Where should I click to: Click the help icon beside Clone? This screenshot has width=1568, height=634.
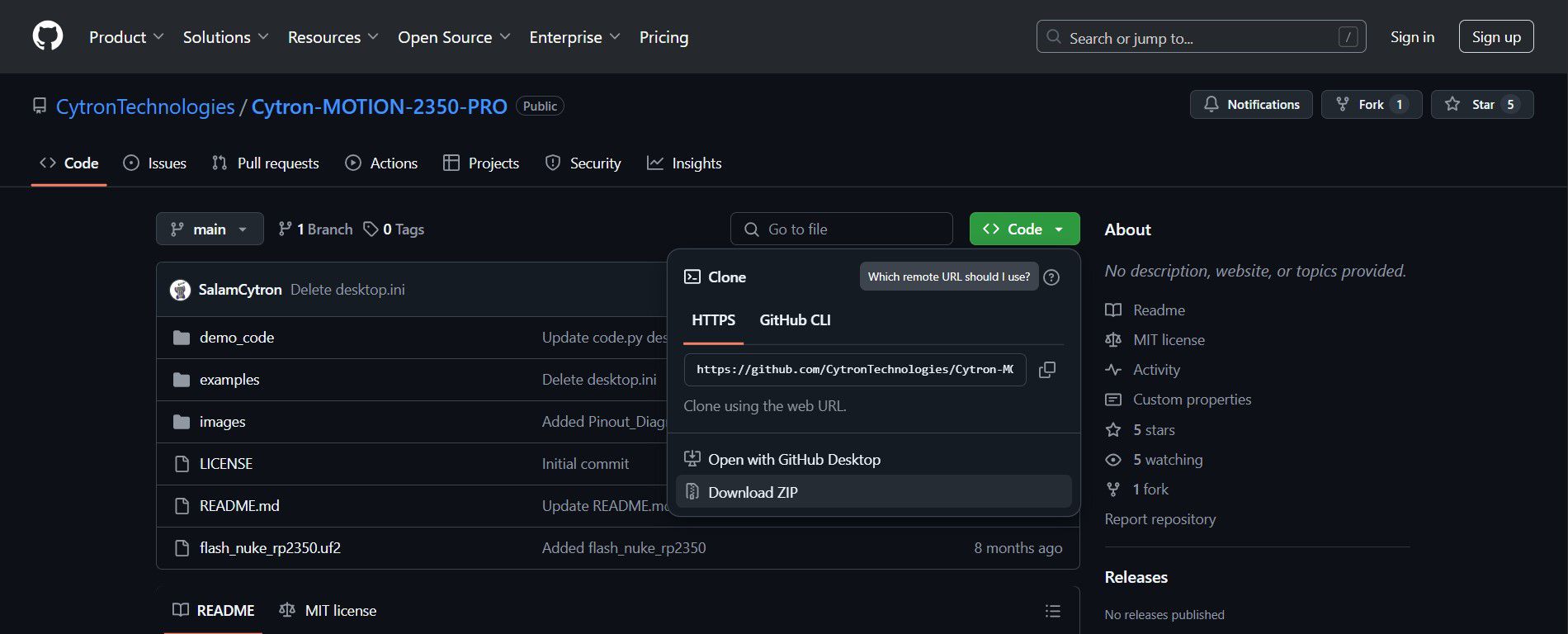[x=1051, y=277]
